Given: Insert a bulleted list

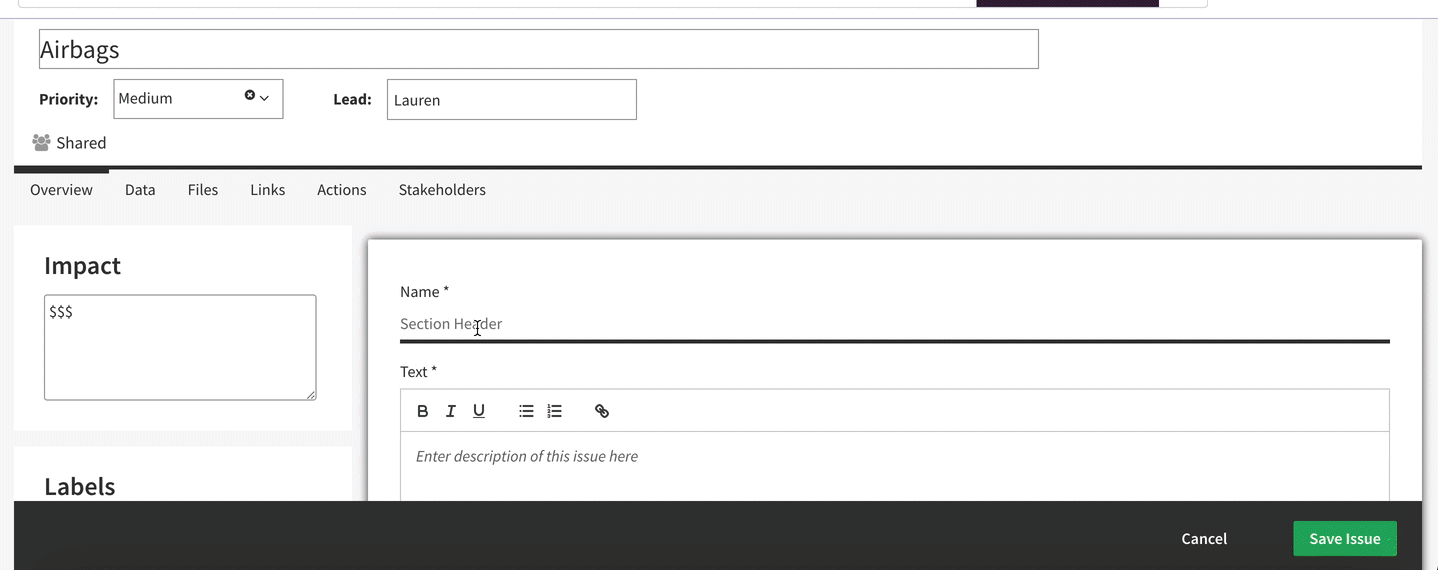Looking at the screenshot, I should 526,411.
